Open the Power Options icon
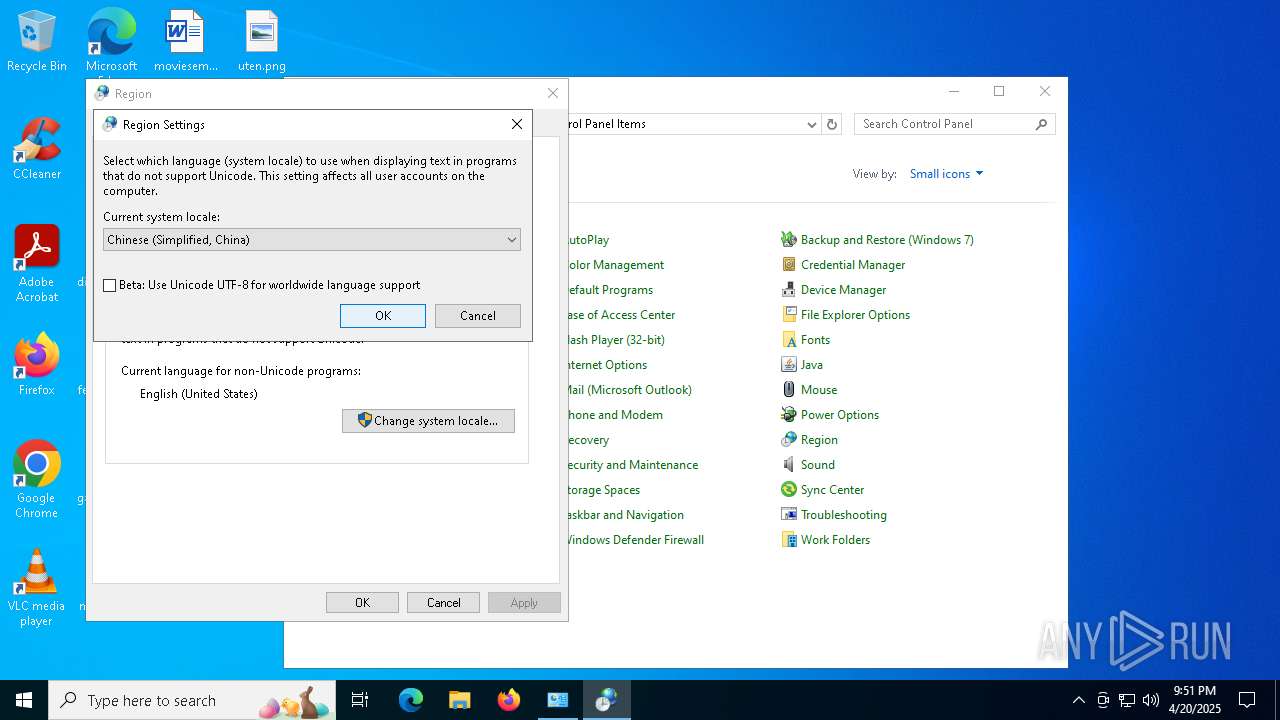This screenshot has height=720, width=1280. coord(789,415)
